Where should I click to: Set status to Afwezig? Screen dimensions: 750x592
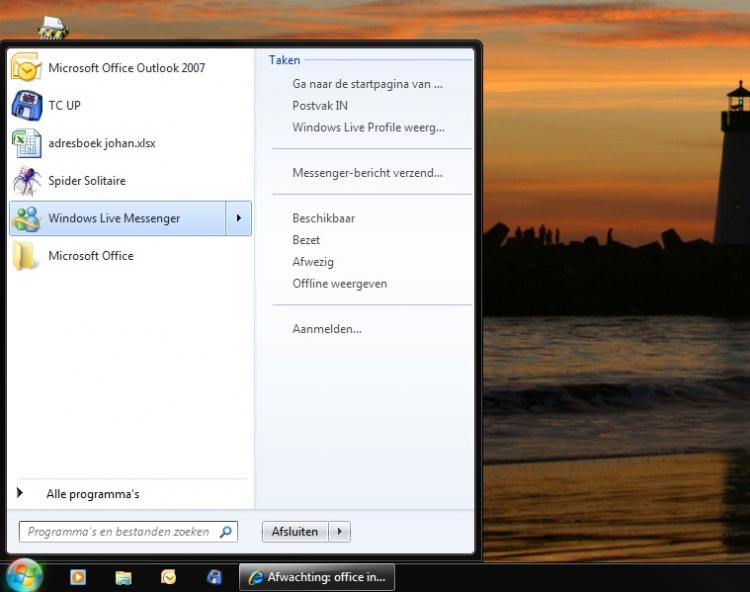(313, 262)
